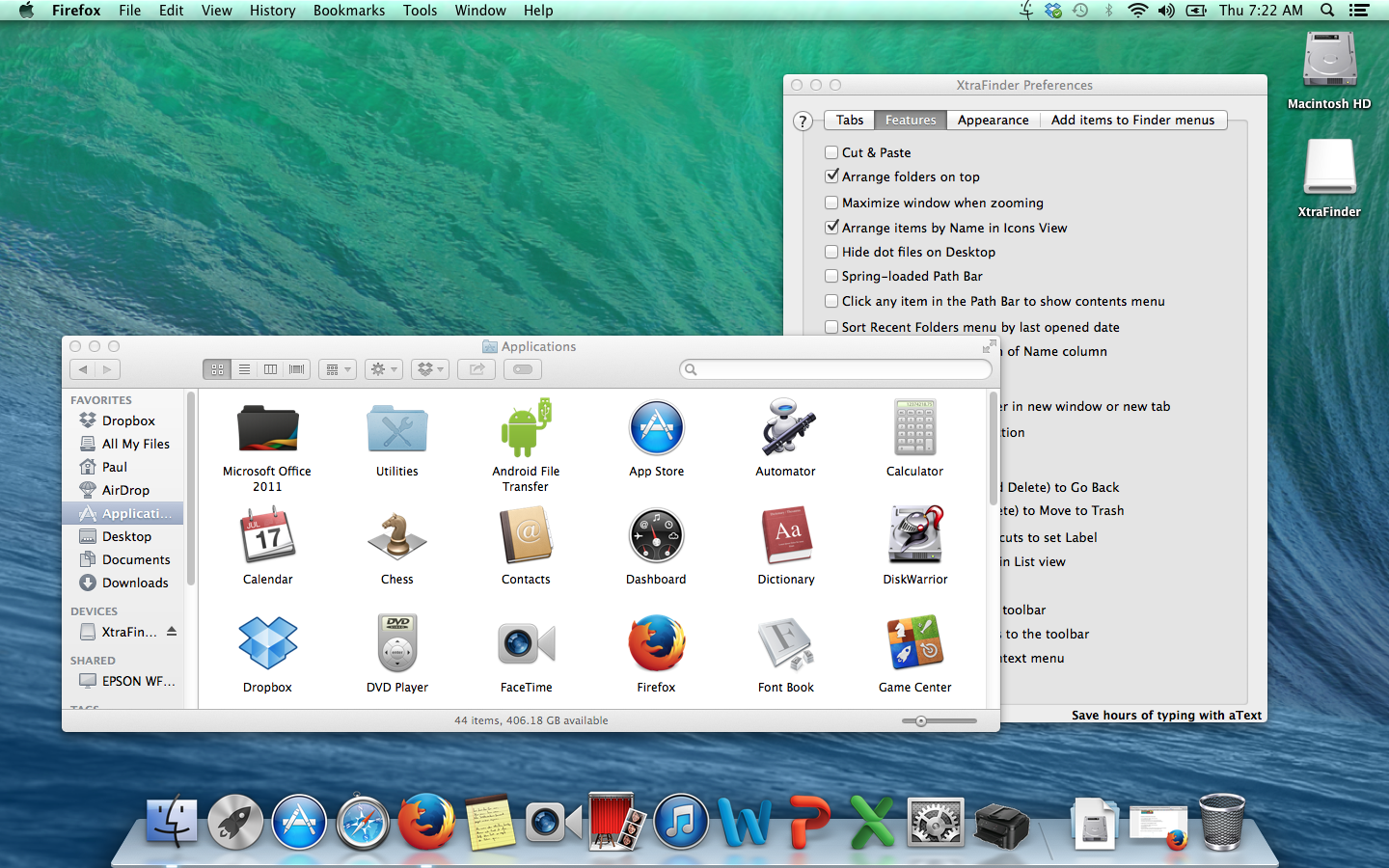This screenshot has width=1389, height=868.
Task: Toggle Hide dot files on Desktop
Action: (831, 252)
